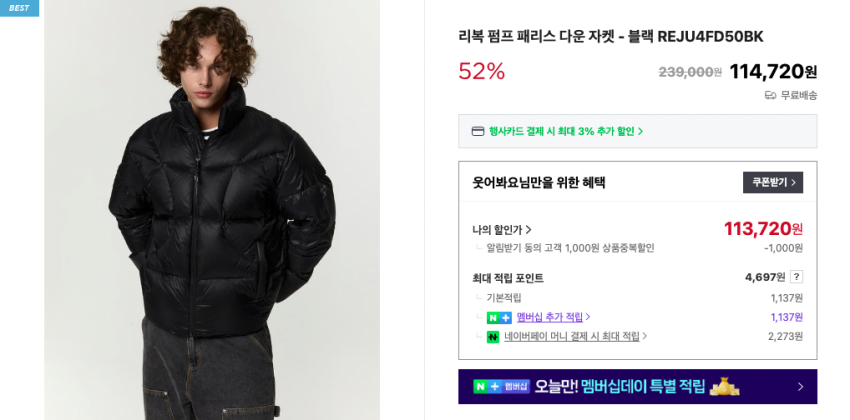Screen dimensions: 850x420
Task: Click the 쿠폰받기 button
Action: tap(772, 183)
